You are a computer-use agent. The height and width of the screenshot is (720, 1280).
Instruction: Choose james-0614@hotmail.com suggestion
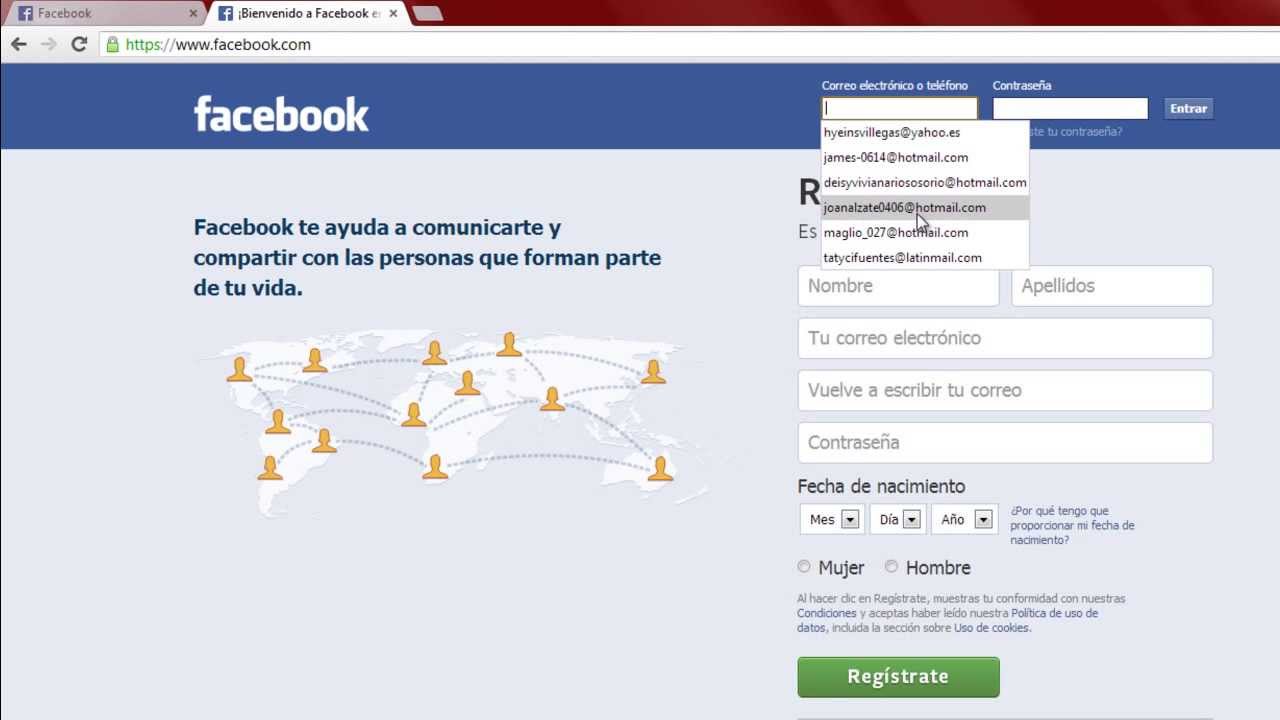(925, 157)
